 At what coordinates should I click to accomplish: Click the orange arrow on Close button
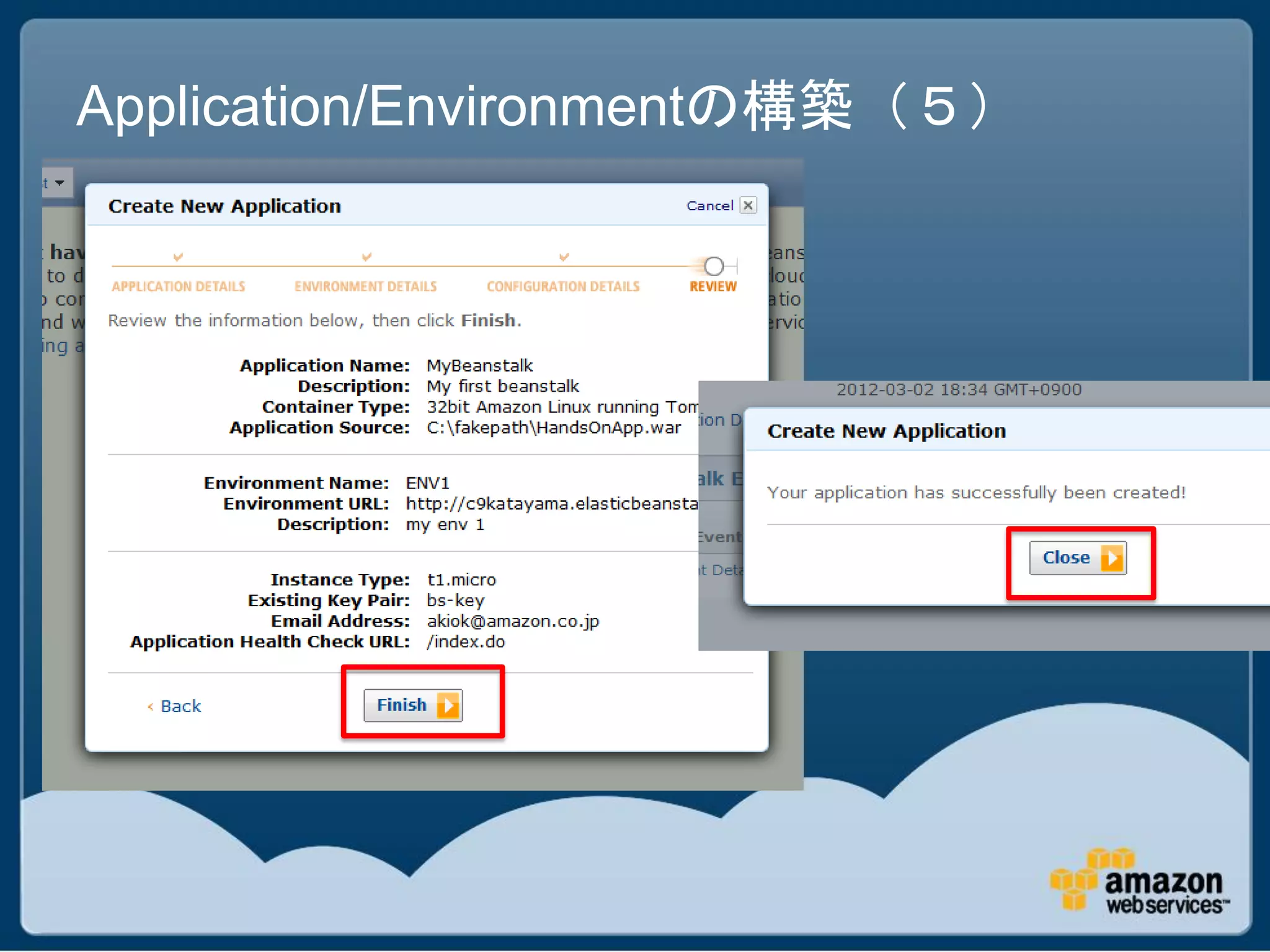coord(1112,558)
